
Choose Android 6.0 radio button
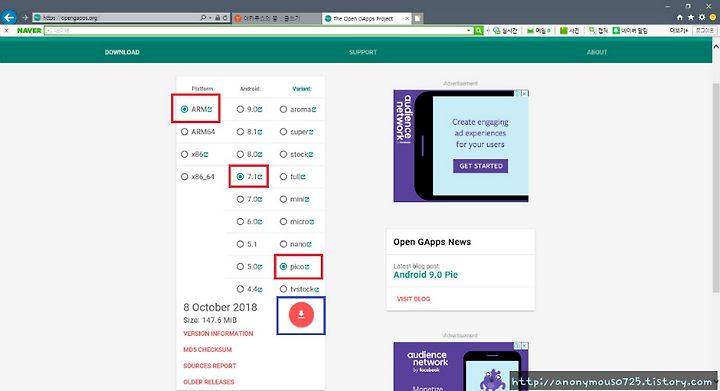[x=240, y=222]
